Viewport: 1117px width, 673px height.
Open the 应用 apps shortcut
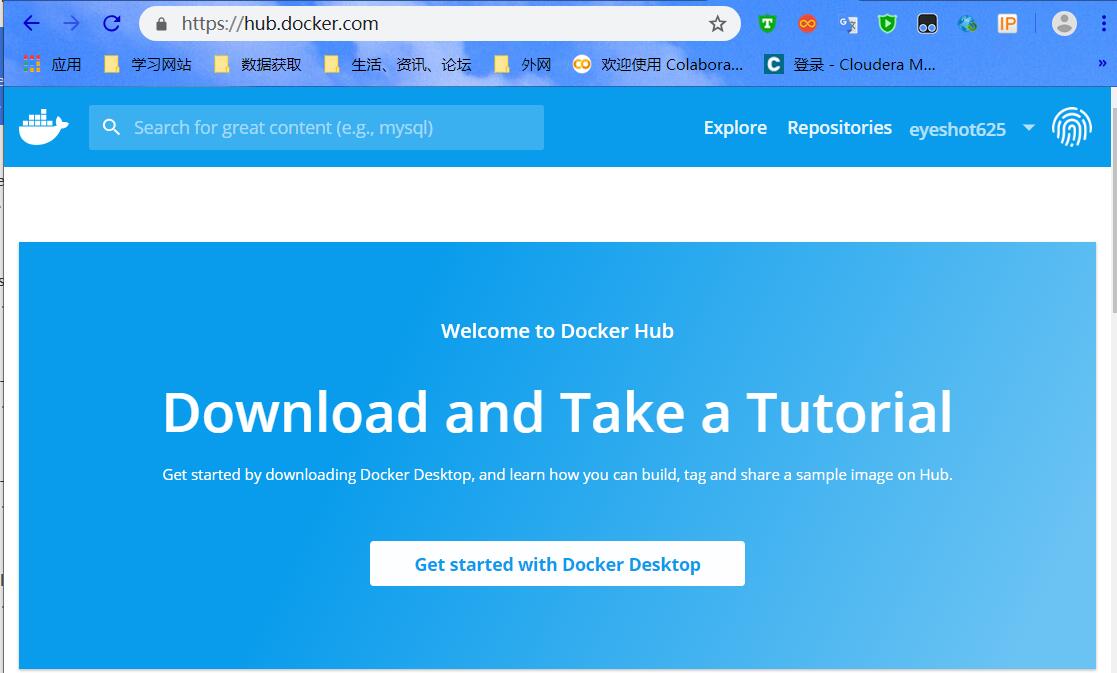tap(52, 65)
